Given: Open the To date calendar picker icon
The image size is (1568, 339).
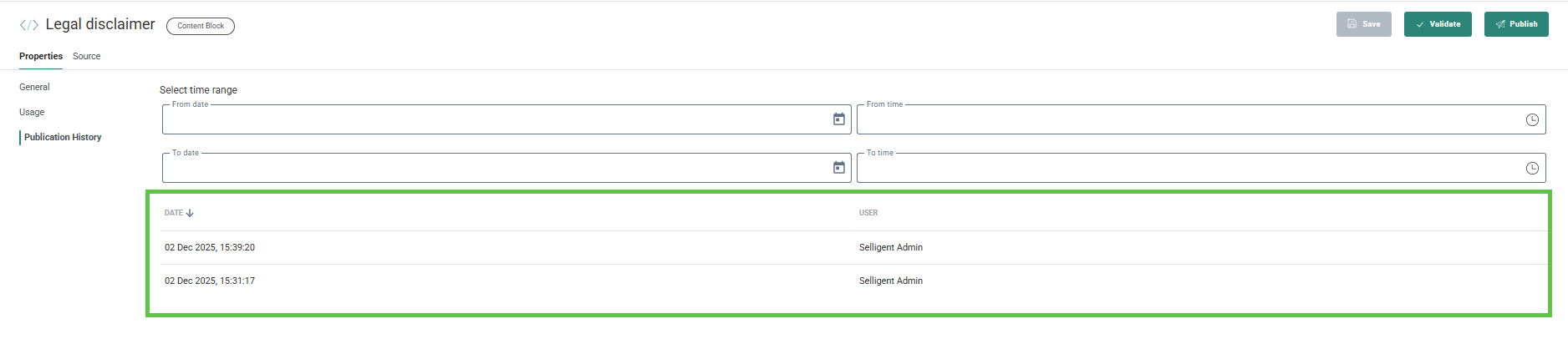Looking at the screenshot, I should click(838, 168).
